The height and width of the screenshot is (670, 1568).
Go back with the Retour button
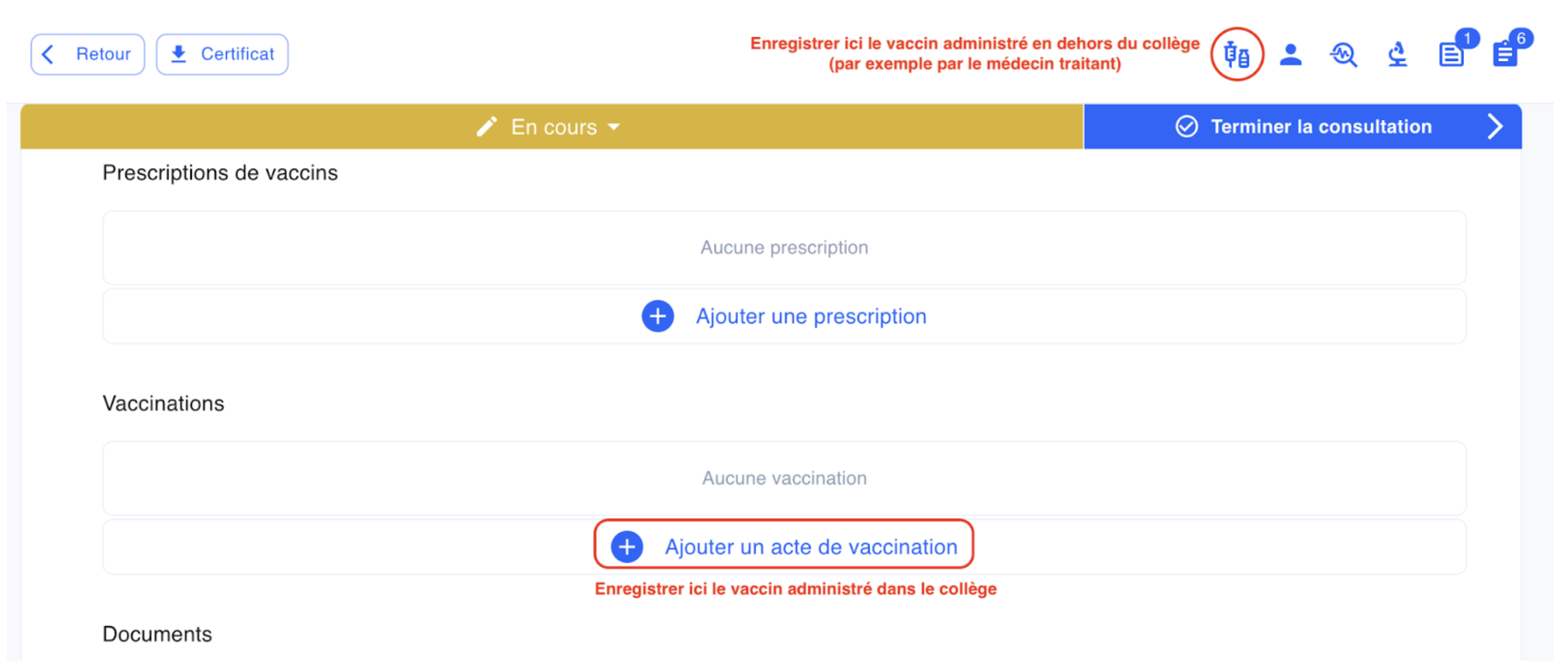(x=88, y=54)
